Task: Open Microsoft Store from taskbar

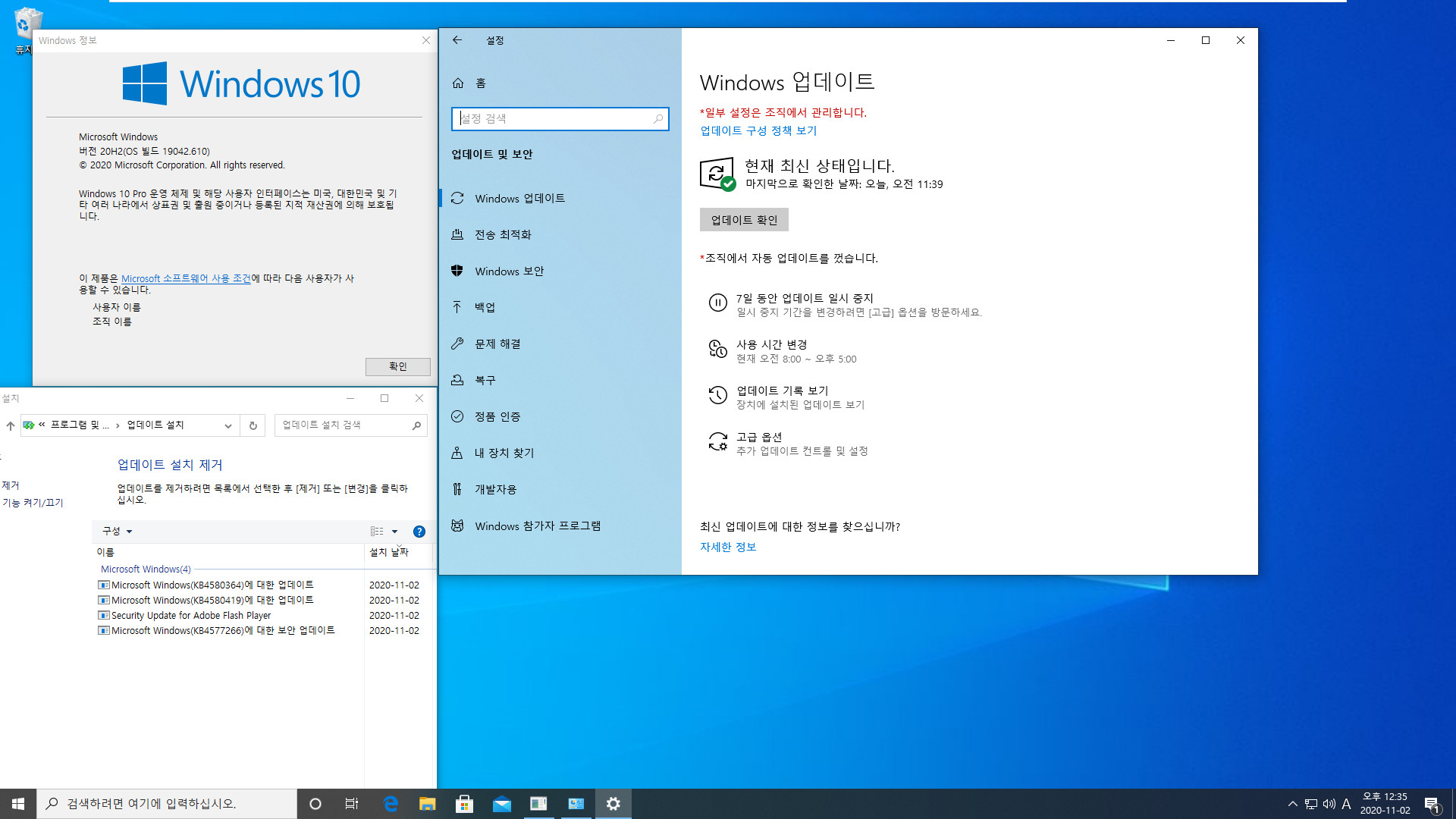Action: click(x=464, y=804)
